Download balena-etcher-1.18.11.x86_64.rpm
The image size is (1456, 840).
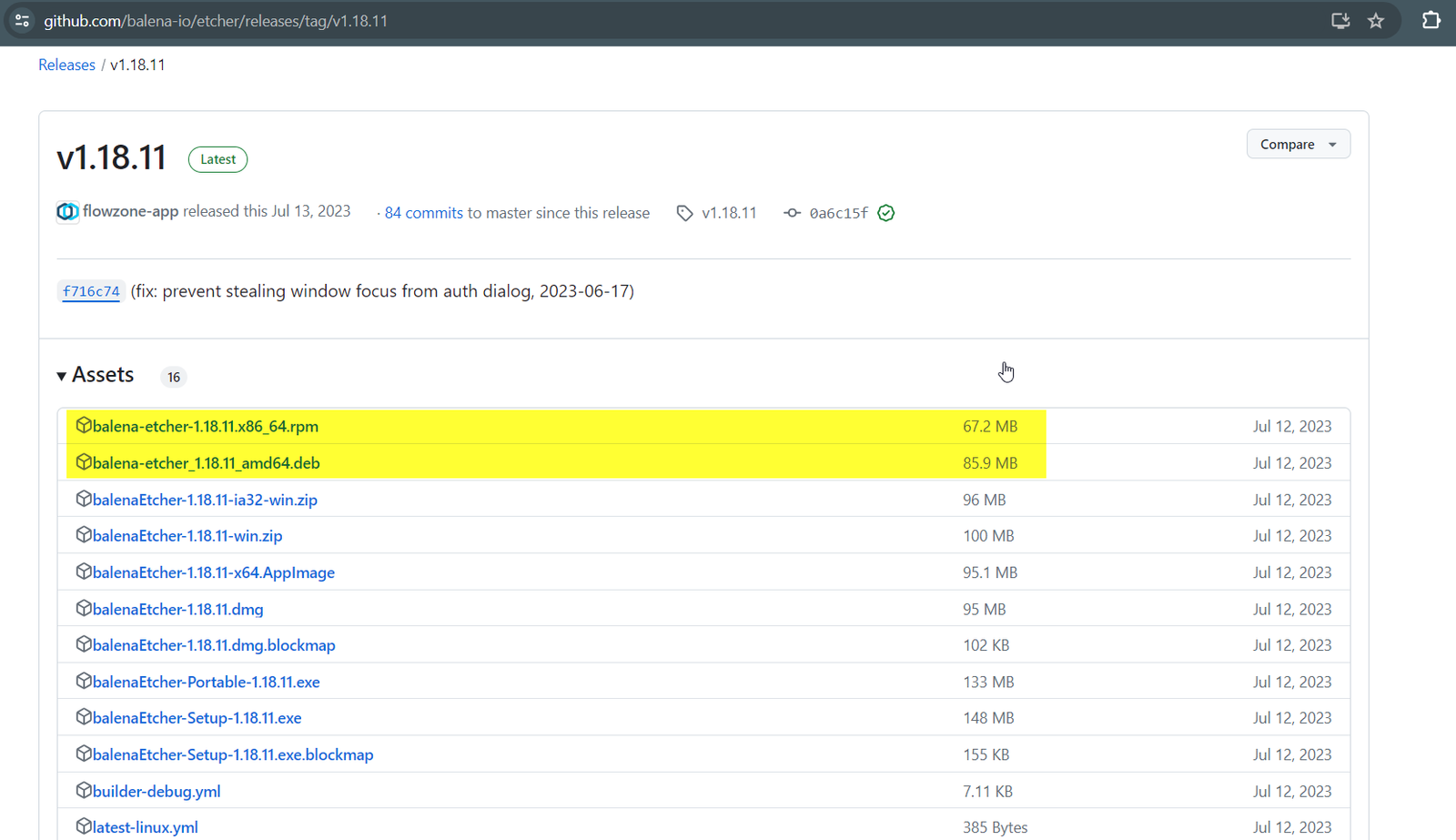(x=206, y=426)
